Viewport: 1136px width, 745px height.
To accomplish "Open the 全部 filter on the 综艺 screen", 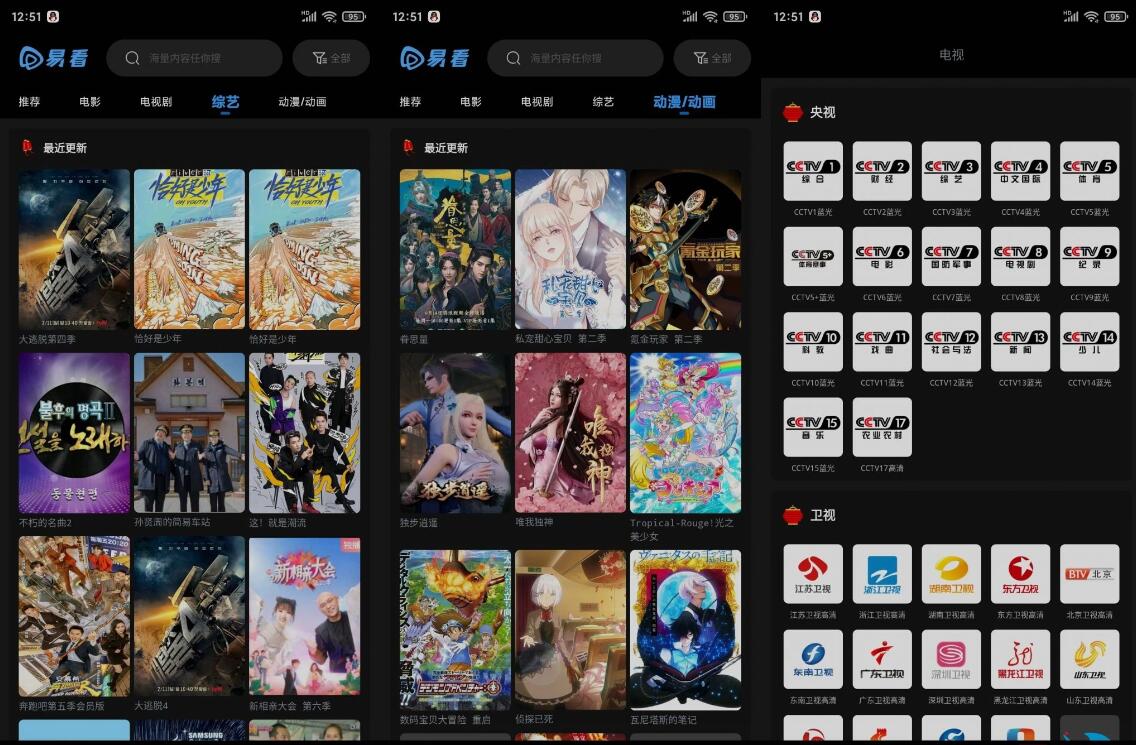I will [331, 58].
